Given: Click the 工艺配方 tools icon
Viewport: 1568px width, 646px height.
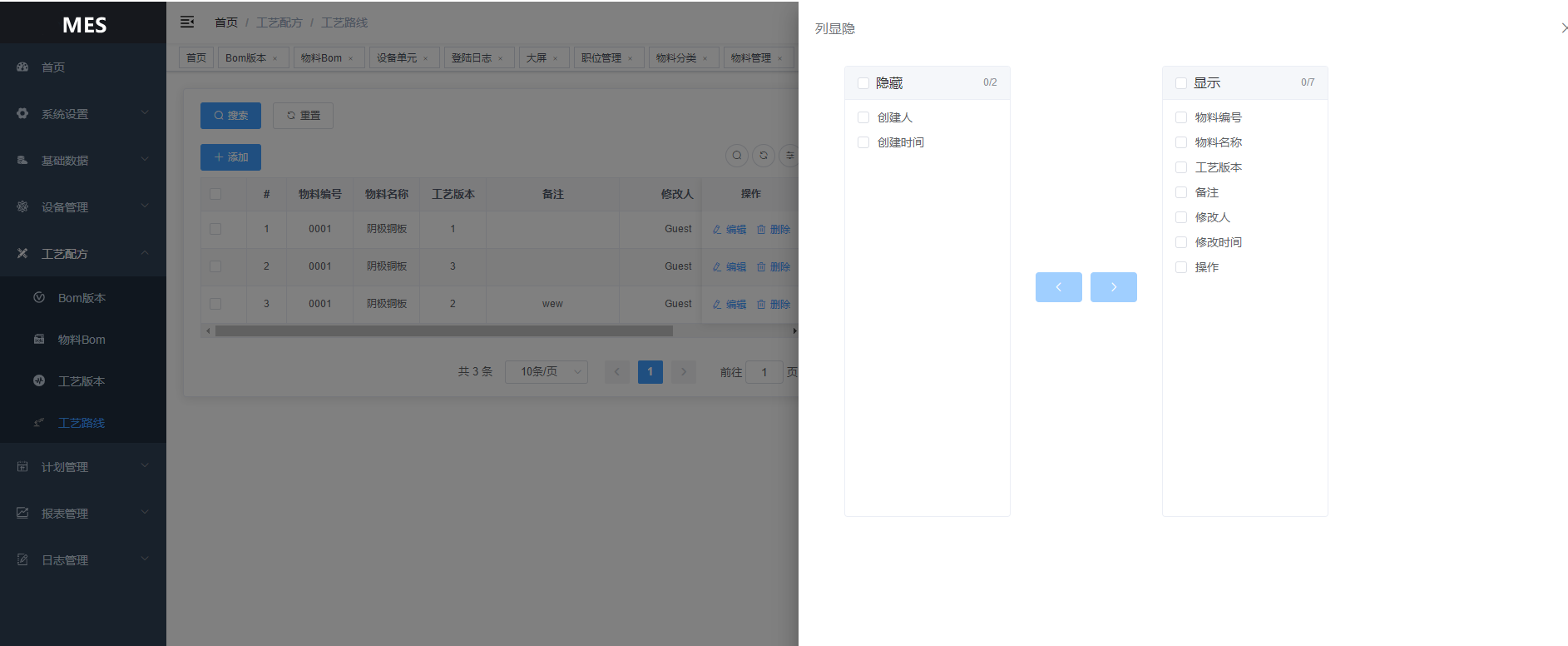Looking at the screenshot, I should (22, 253).
